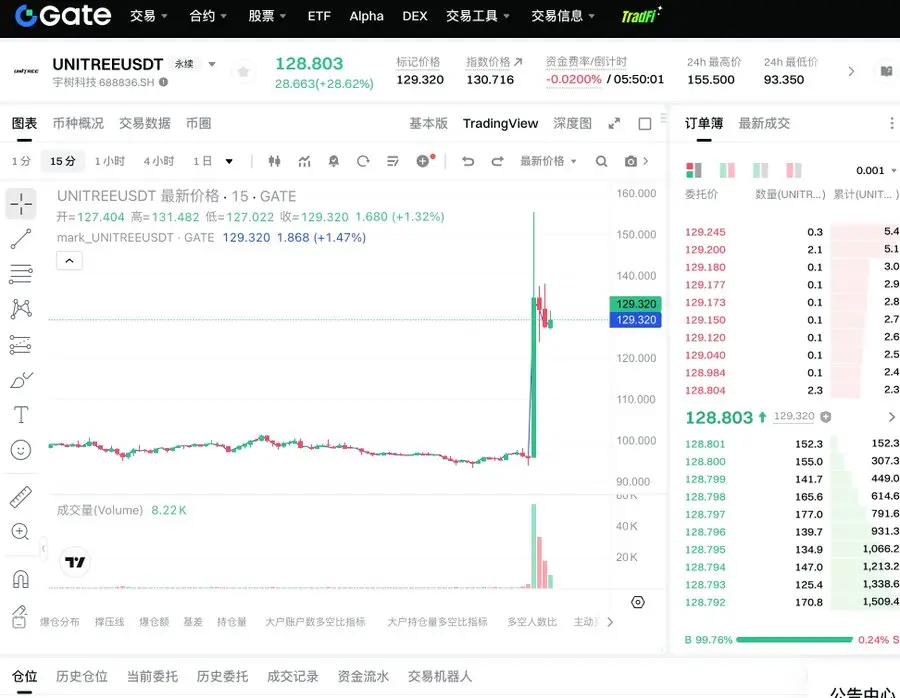Select the crosshair cursor tool

click(21, 204)
